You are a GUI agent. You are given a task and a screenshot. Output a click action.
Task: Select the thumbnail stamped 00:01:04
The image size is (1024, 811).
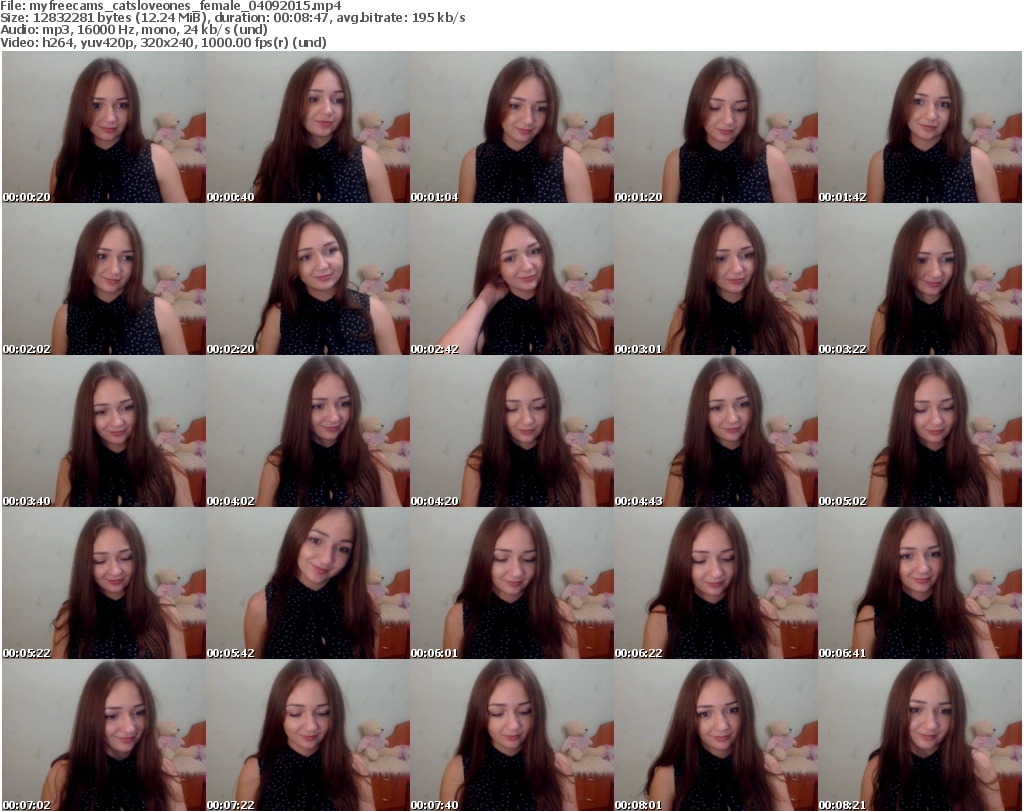[x=511, y=127]
